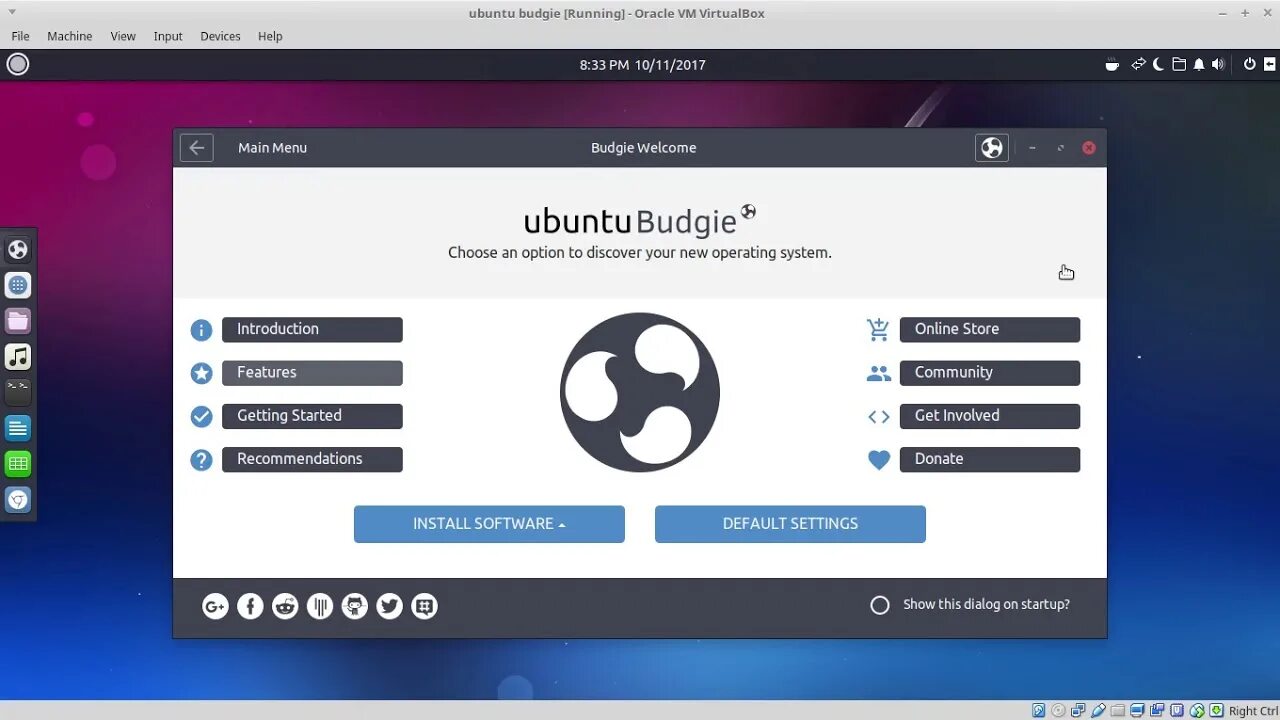This screenshot has height=720, width=1280.
Task: Open the Files manager in dock
Action: [18, 321]
